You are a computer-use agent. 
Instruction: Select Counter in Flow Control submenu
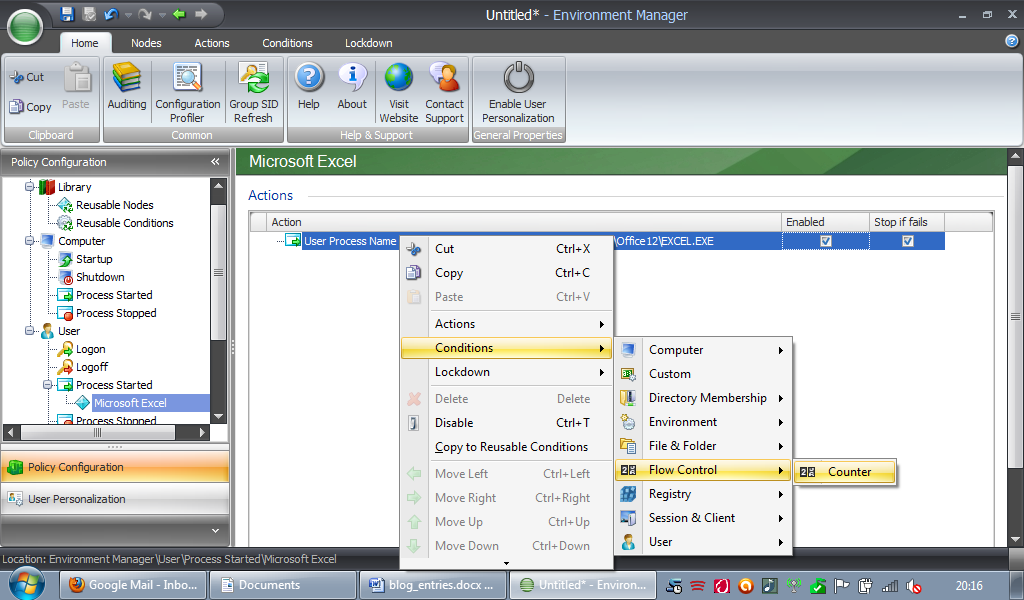tap(844, 472)
